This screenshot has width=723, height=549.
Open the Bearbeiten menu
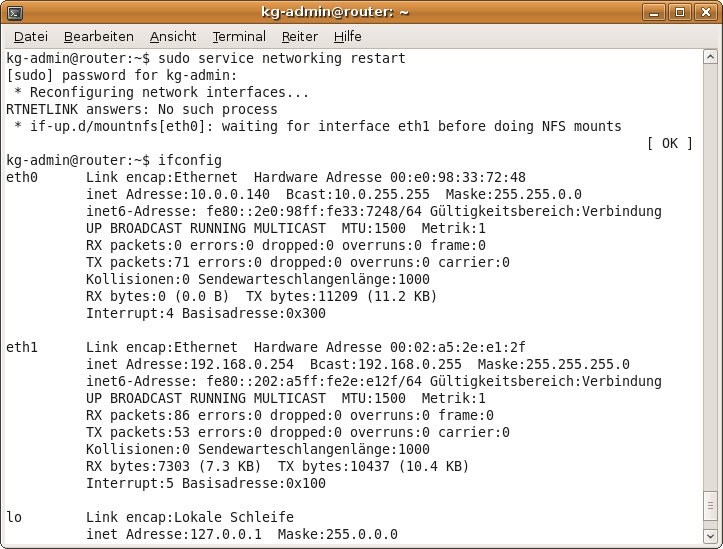pyautogui.click(x=98, y=36)
